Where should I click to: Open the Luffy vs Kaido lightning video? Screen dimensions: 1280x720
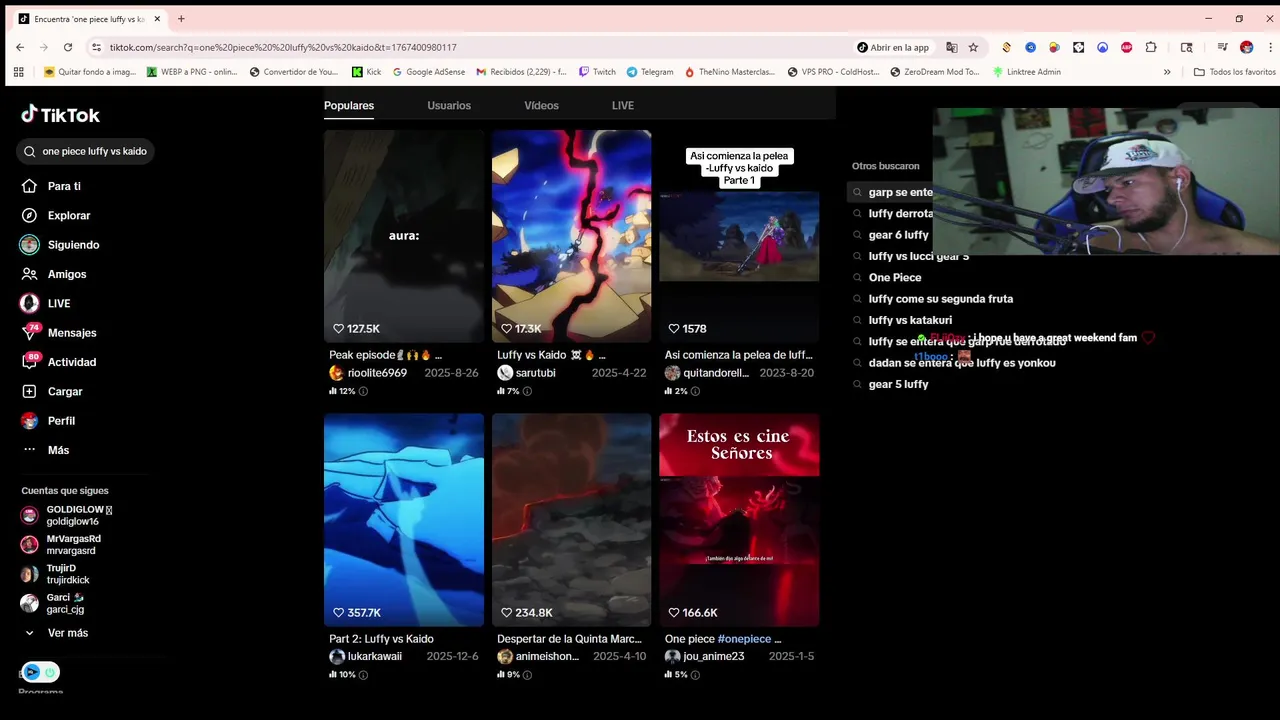coord(571,236)
